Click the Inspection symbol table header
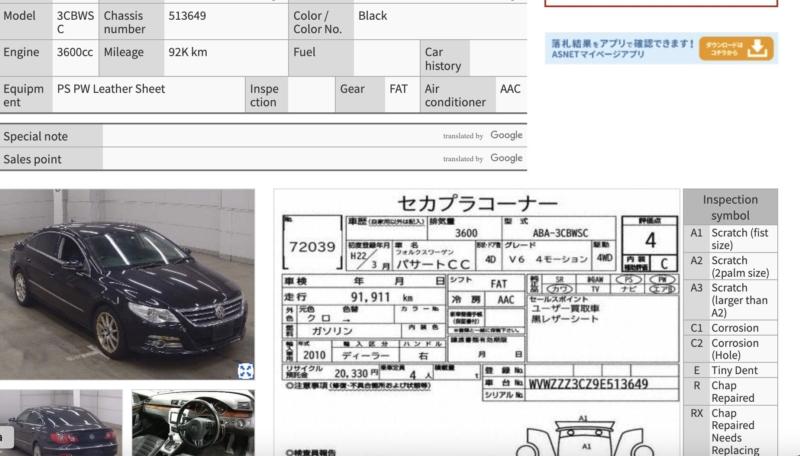 click(x=730, y=207)
